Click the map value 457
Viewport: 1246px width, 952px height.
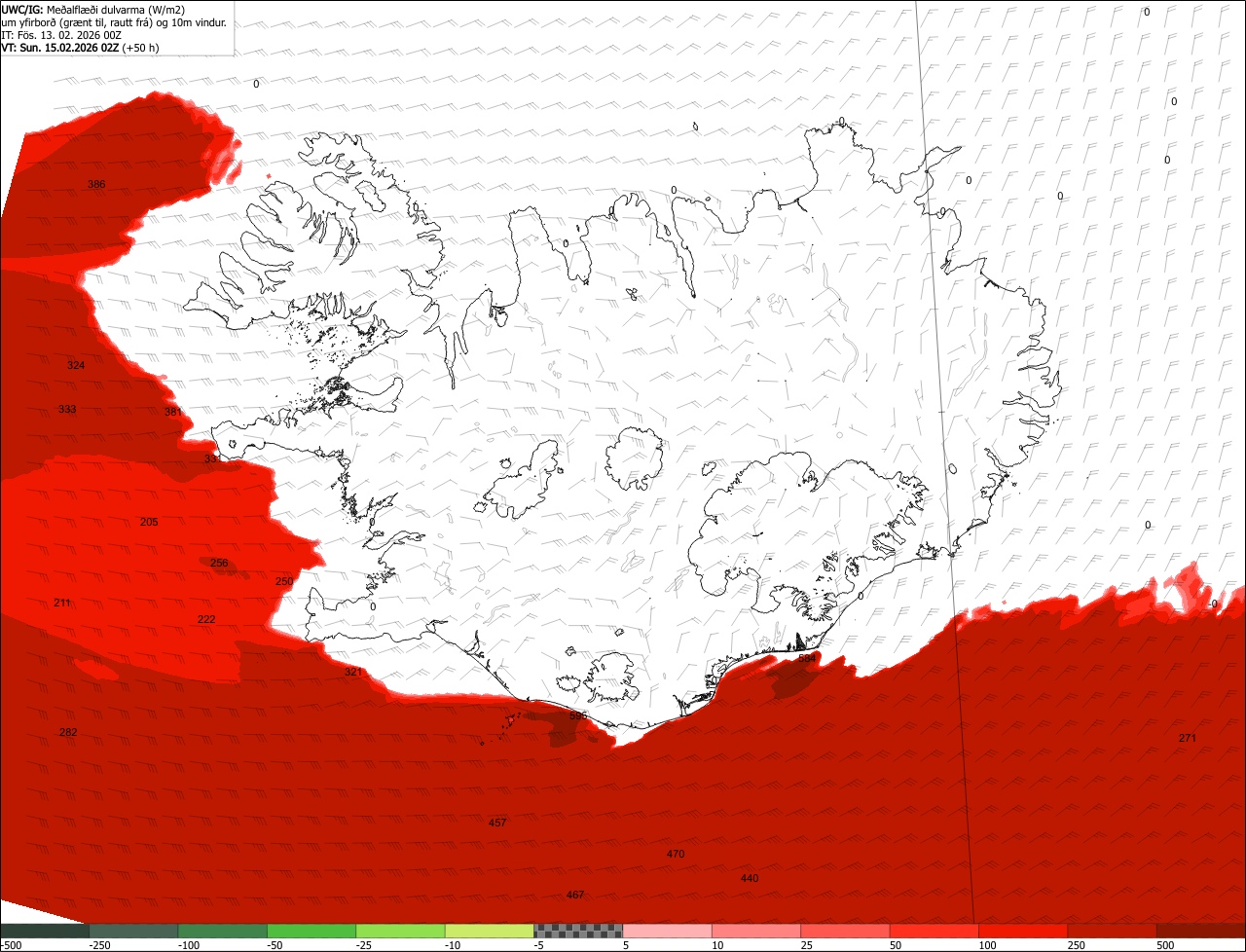click(x=497, y=823)
